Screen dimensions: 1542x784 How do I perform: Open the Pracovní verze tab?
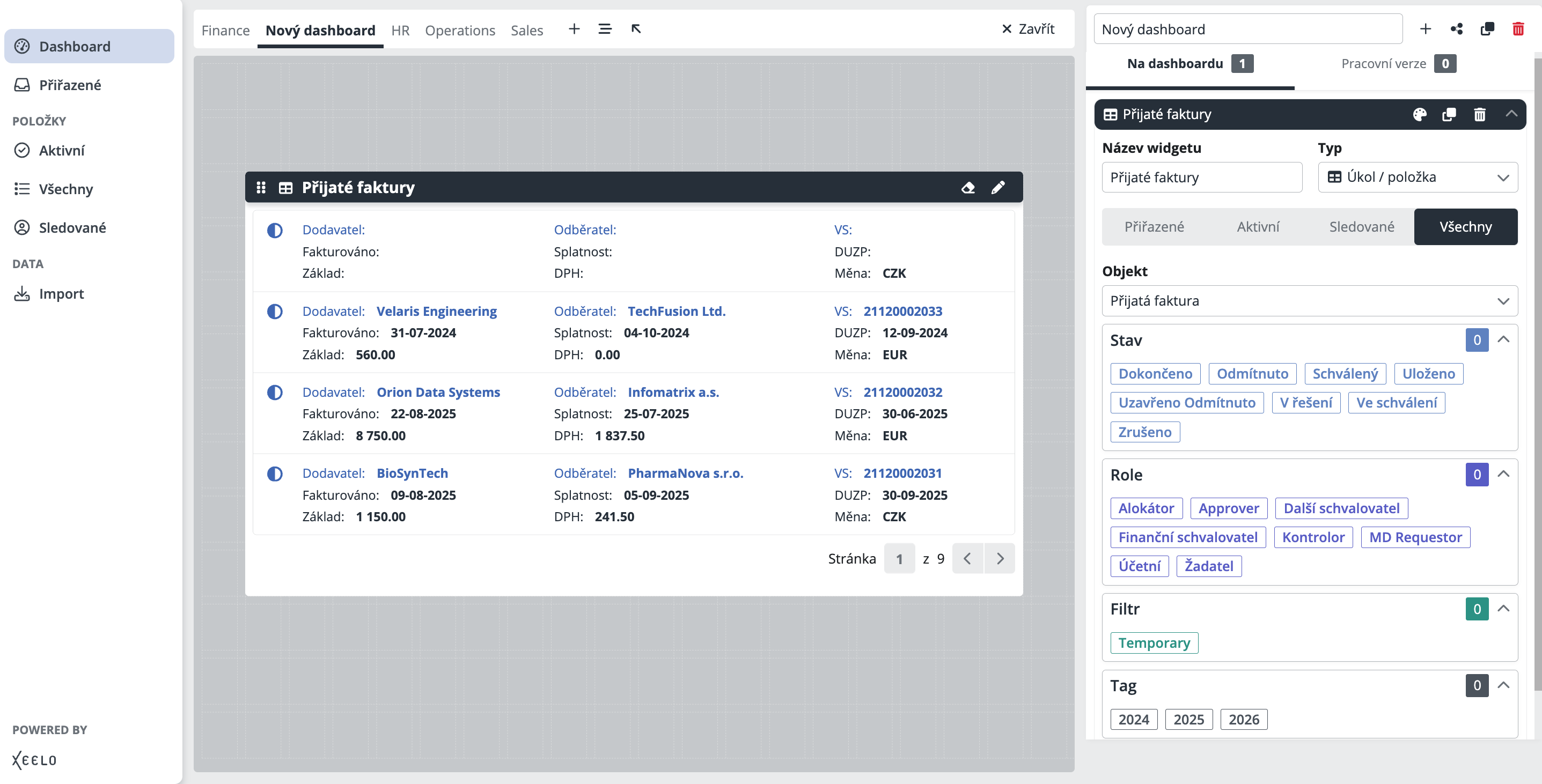(1383, 63)
